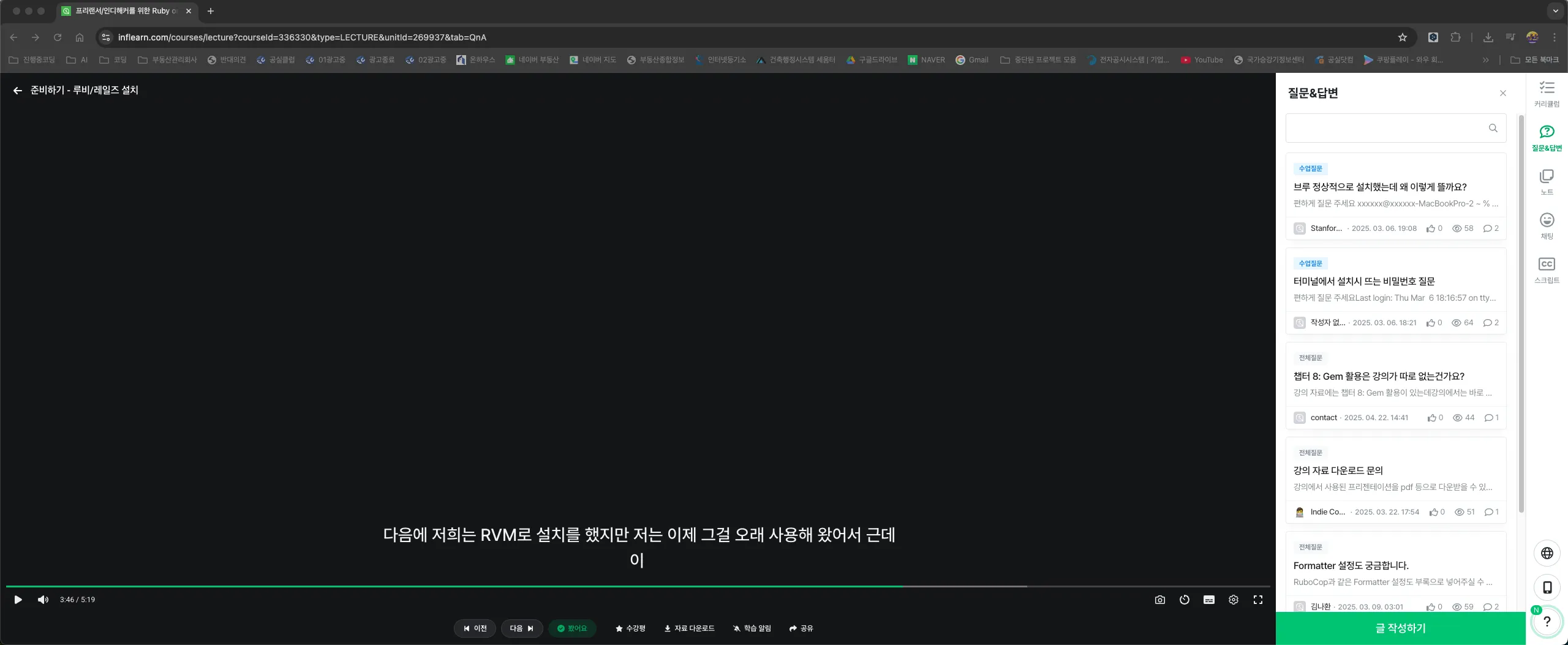Open the 스크립트 script sidebar tab
Viewport: 1568px width, 645px height.
click(1547, 271)
